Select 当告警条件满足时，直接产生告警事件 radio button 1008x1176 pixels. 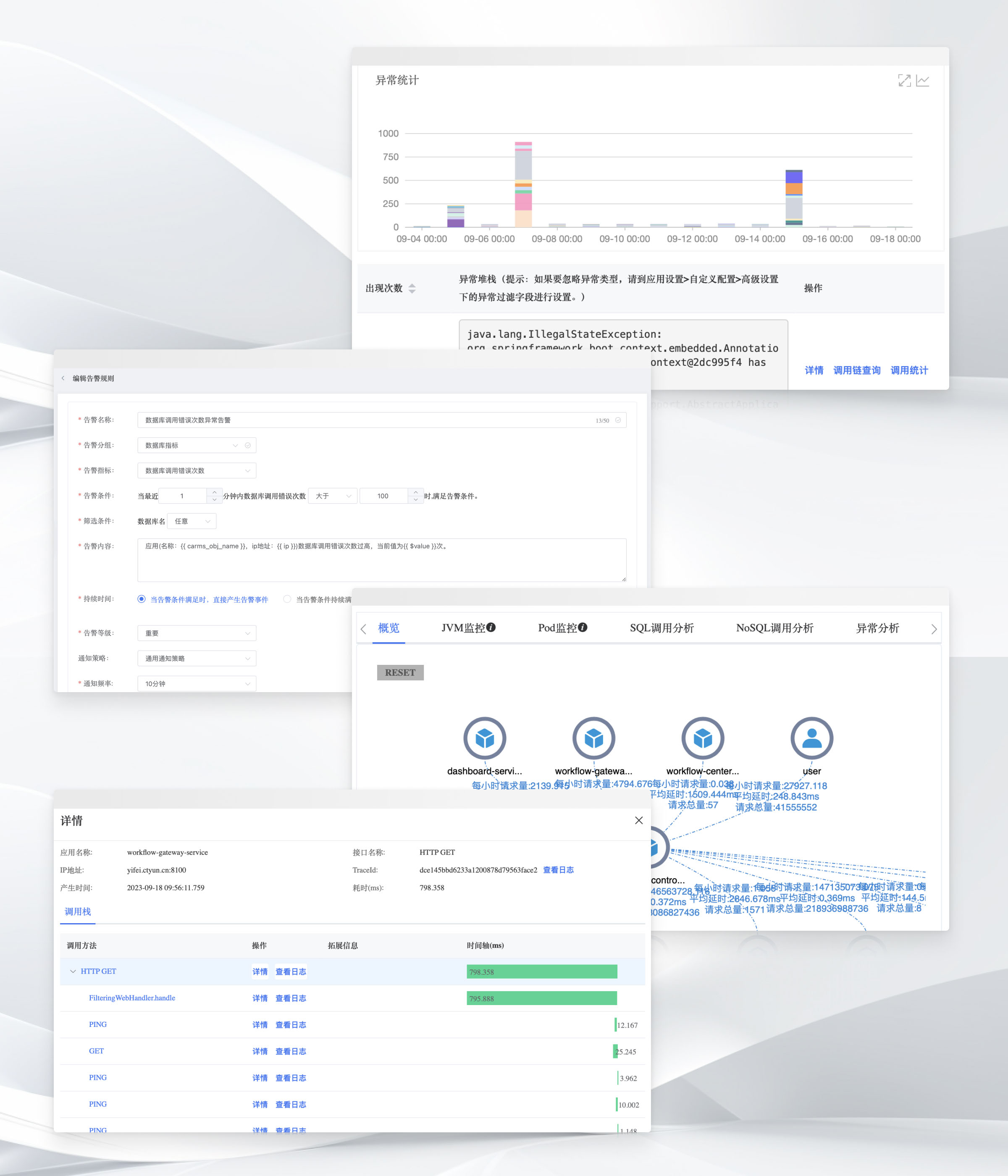click(x=141, y=599)
